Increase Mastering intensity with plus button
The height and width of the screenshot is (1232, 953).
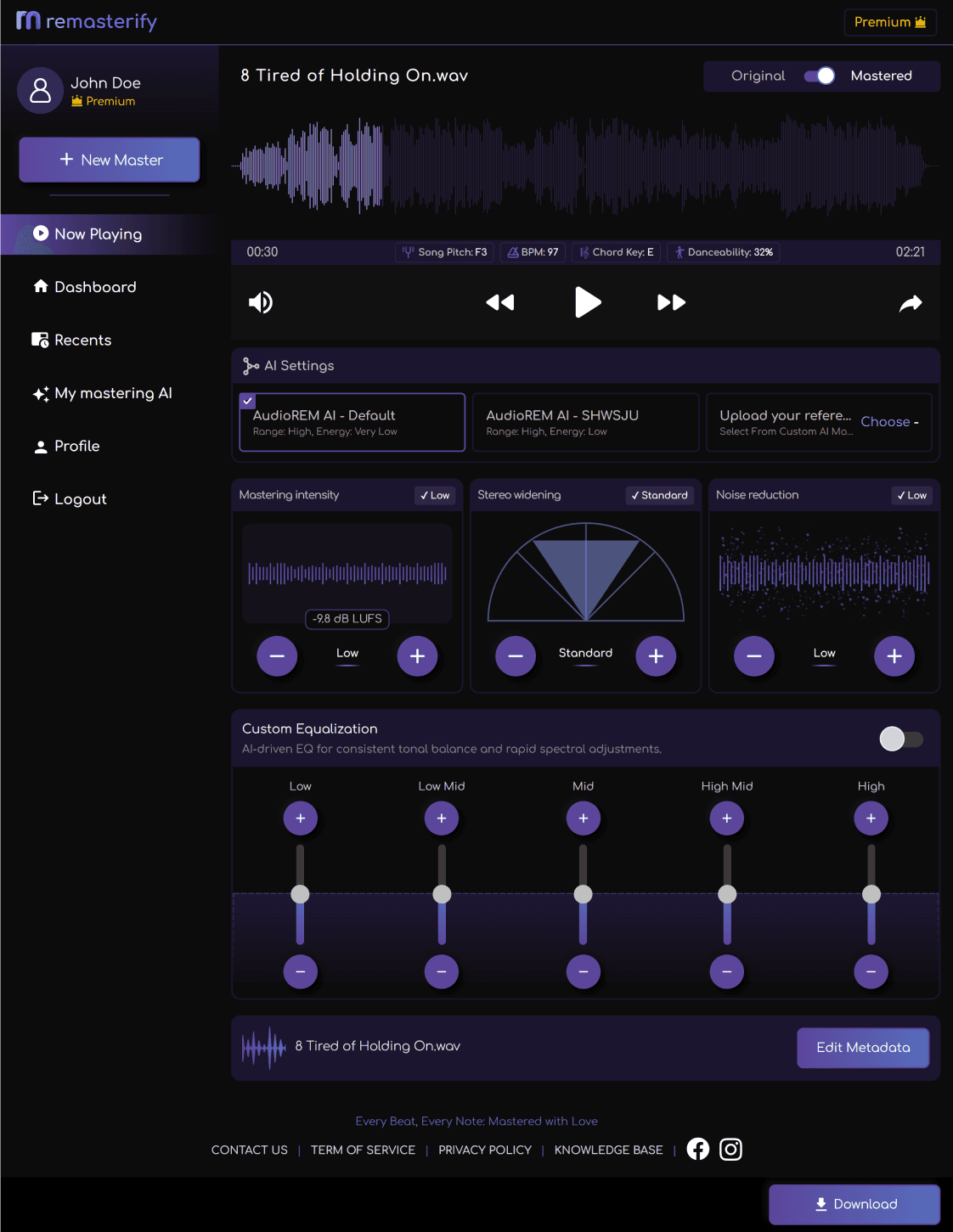(417, 656)
